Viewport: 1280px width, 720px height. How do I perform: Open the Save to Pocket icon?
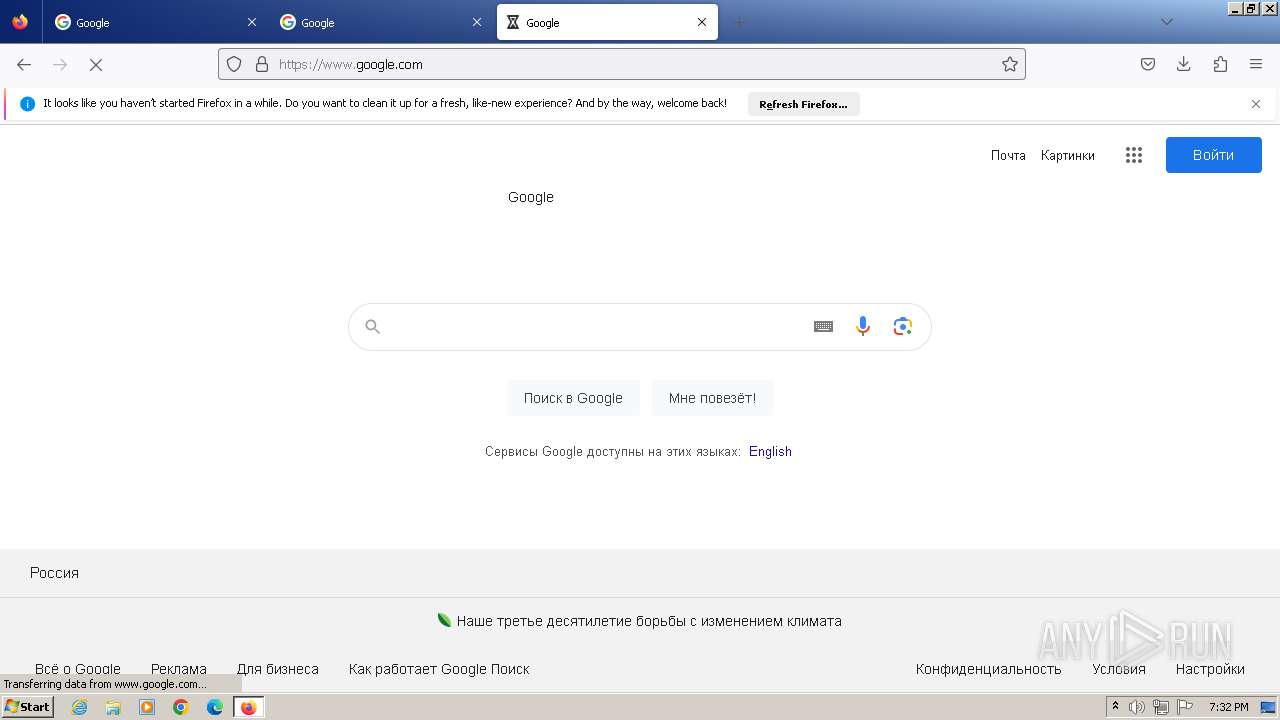point(1148,64)
